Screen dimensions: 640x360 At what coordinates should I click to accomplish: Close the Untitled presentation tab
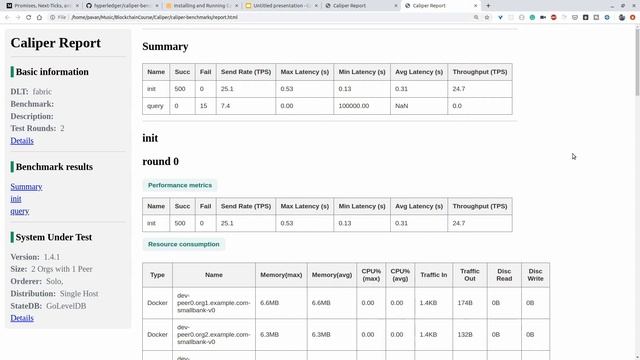click(x=316, y=6)
